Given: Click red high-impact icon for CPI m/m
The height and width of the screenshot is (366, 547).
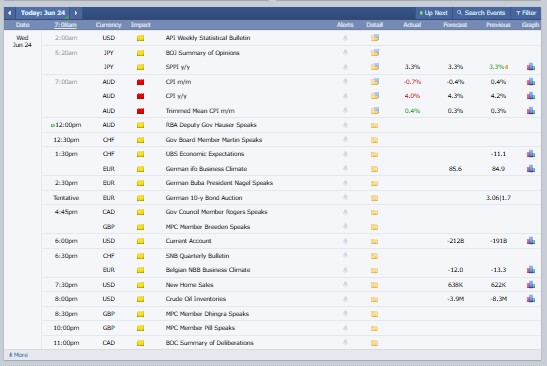Looking at the screenshot, I should click(140, 82).
